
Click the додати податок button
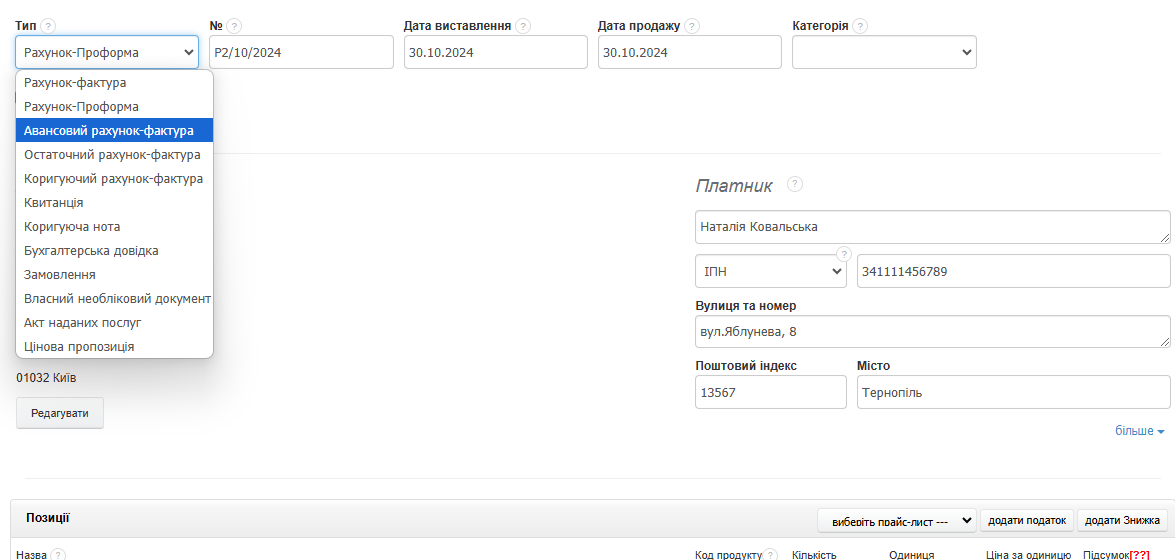[1027, 520]
